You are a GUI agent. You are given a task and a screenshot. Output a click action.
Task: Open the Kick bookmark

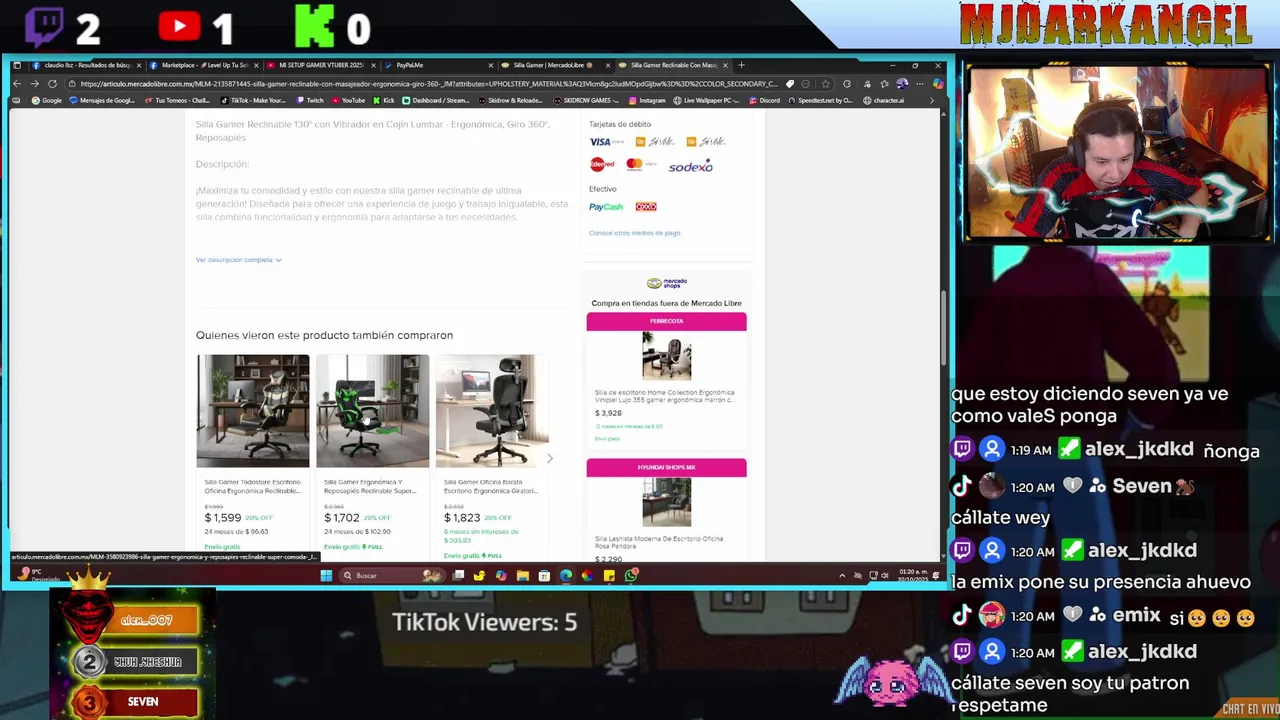point(384,100)
